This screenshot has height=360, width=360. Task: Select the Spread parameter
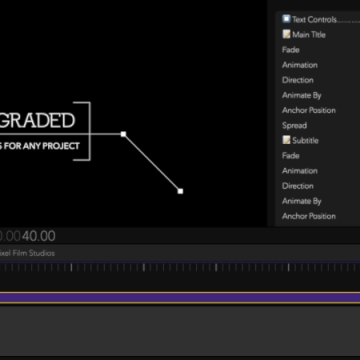[294, 126]
